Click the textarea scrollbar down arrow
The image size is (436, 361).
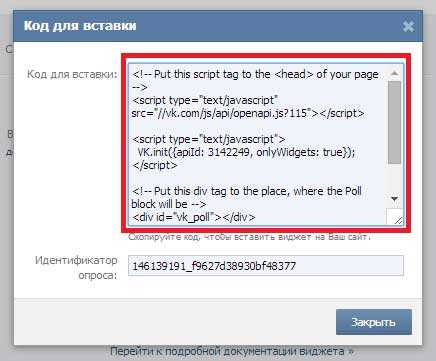(395, 199)
